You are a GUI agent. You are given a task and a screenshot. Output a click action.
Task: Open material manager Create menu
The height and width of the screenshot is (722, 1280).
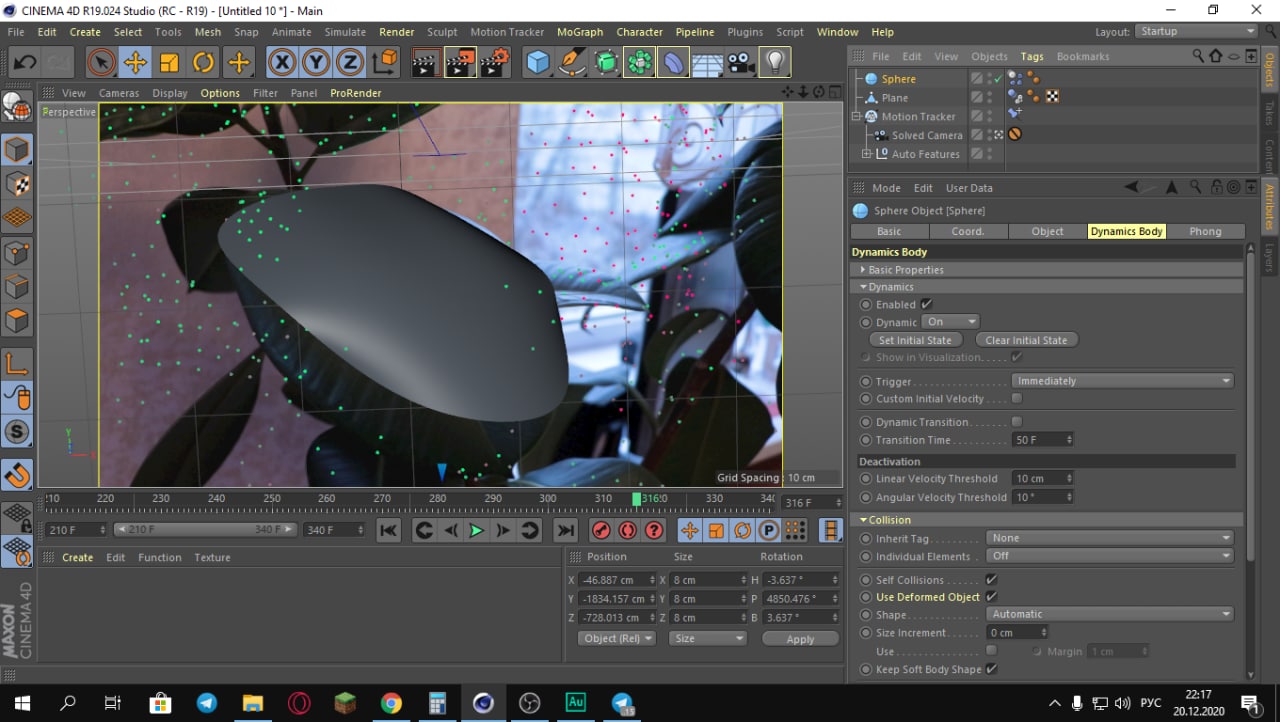point(77,558)
